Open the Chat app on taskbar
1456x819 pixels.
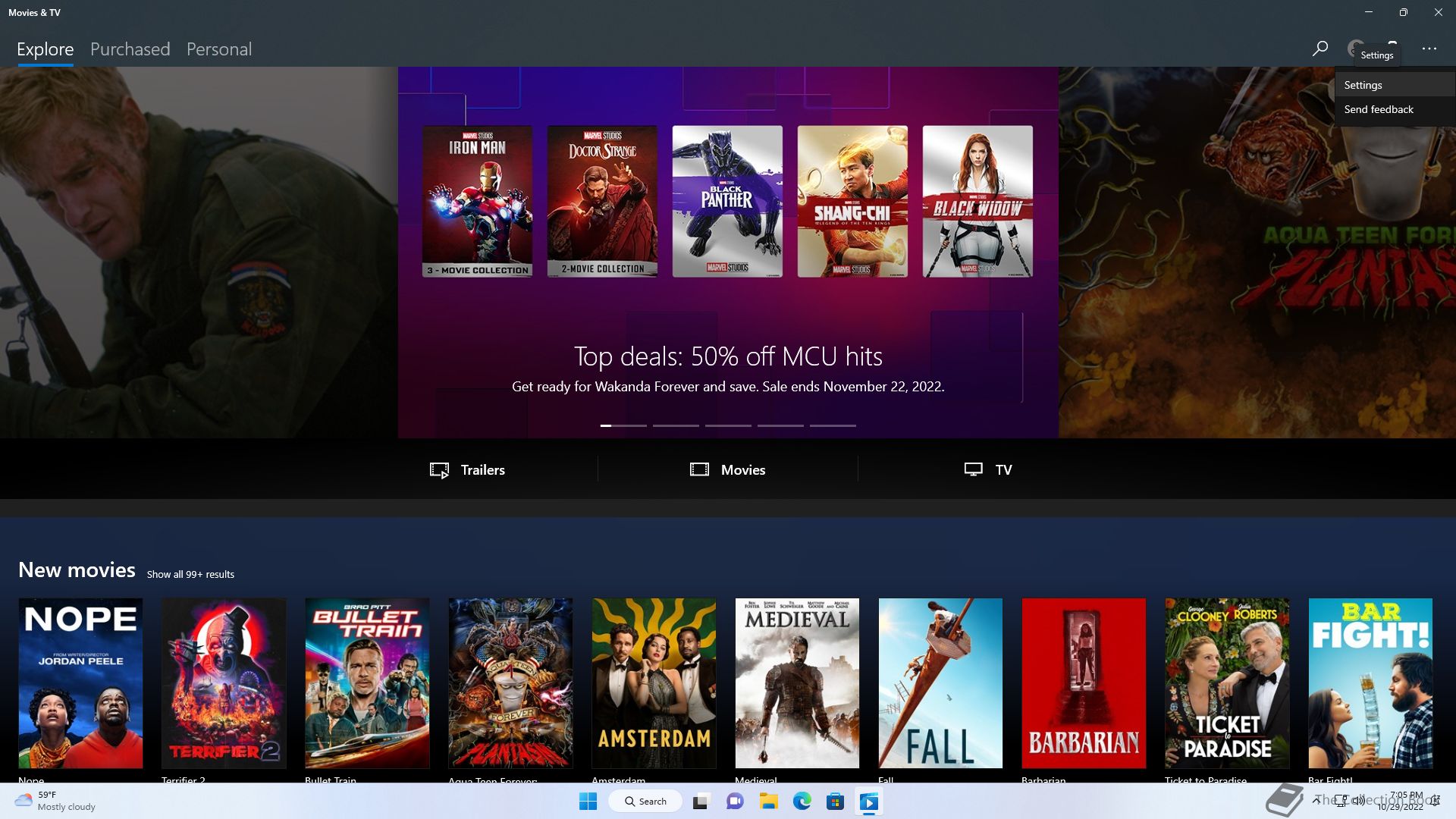pyautogui.click(x=735, y=802)
